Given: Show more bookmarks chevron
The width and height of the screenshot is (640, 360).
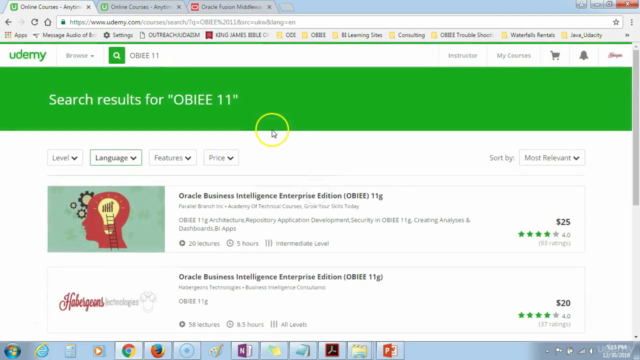Looking at the screenshot, I should (627, 35).
